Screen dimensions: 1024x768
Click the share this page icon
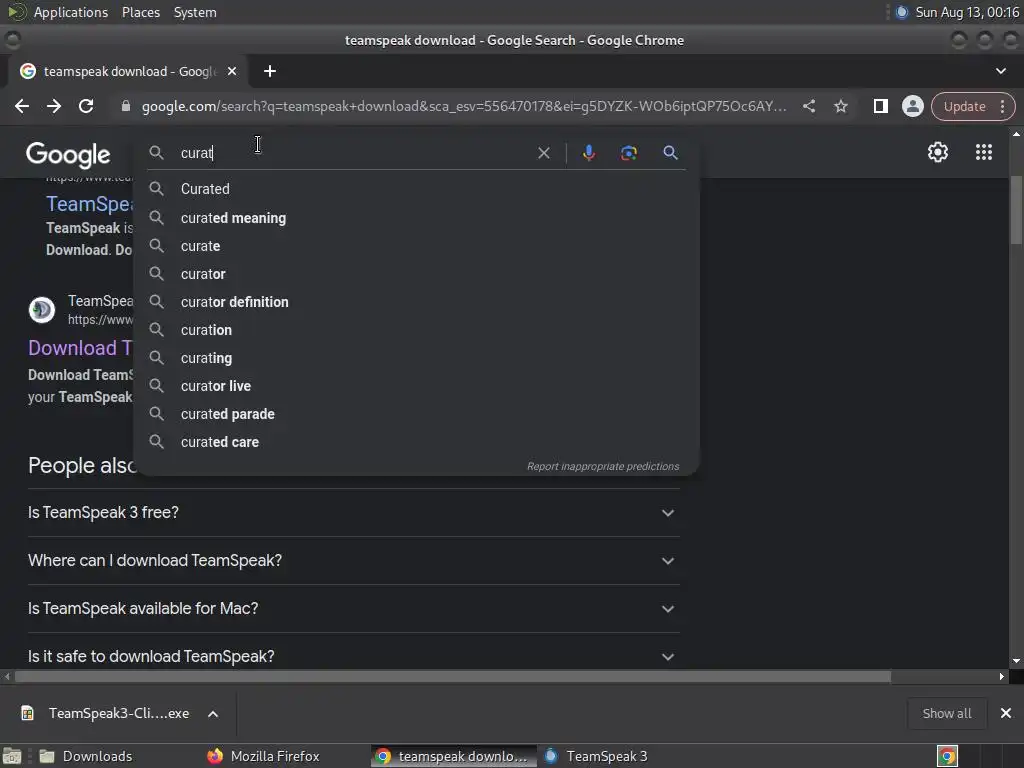(809, 106)
